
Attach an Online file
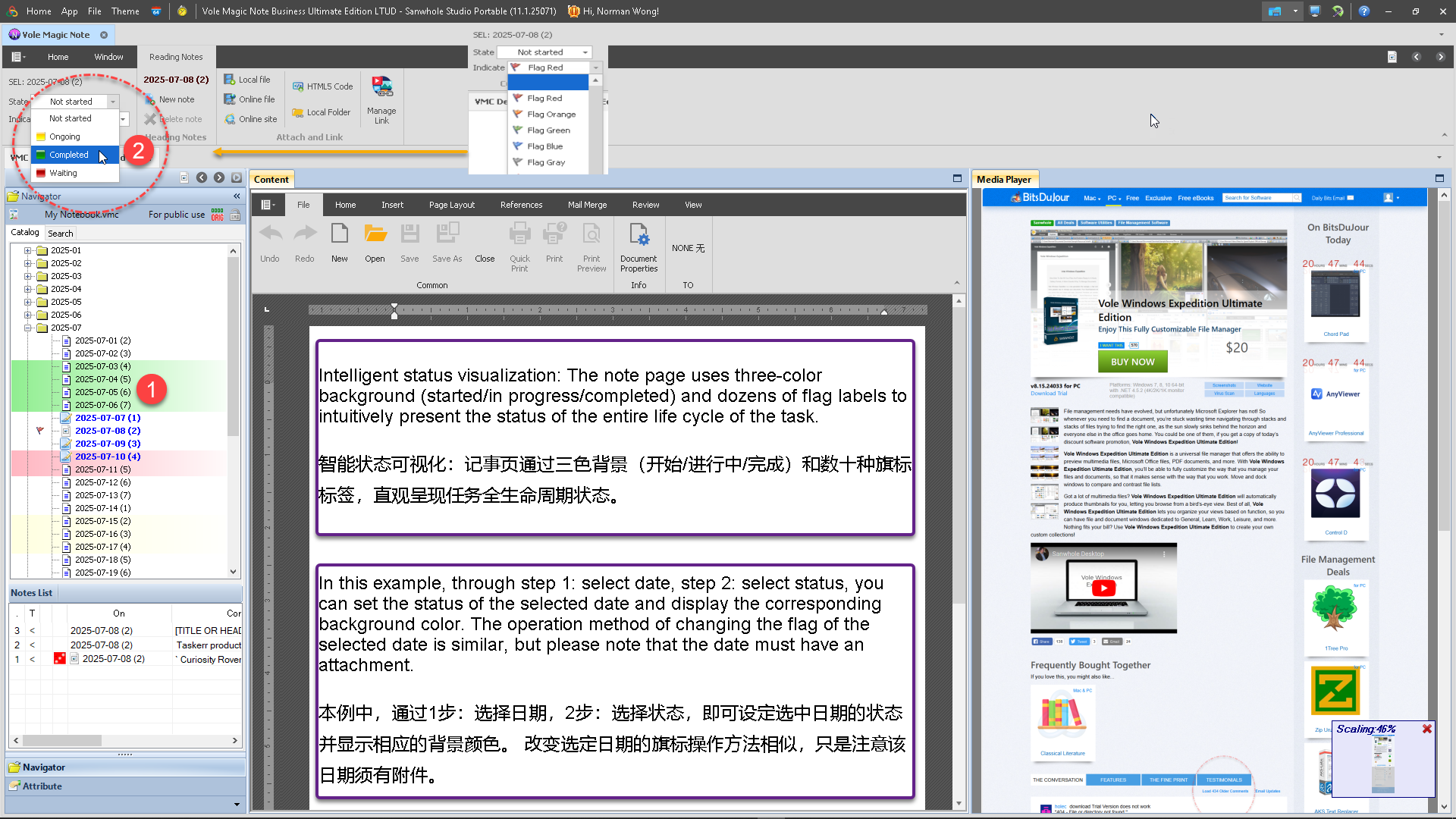pos(249,99)
